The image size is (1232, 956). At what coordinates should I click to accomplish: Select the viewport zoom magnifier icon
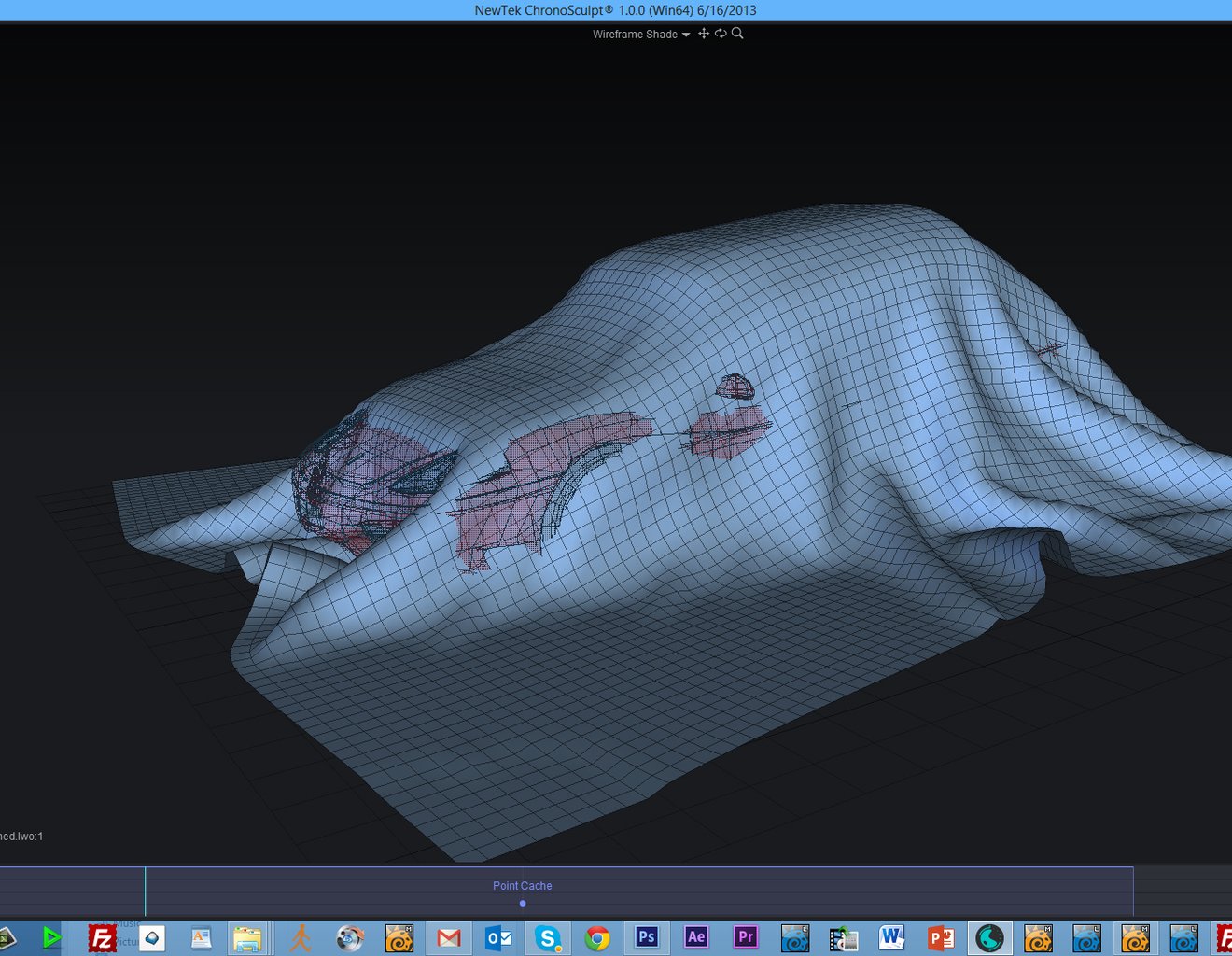pyautogui.click(x=737, y=34)
